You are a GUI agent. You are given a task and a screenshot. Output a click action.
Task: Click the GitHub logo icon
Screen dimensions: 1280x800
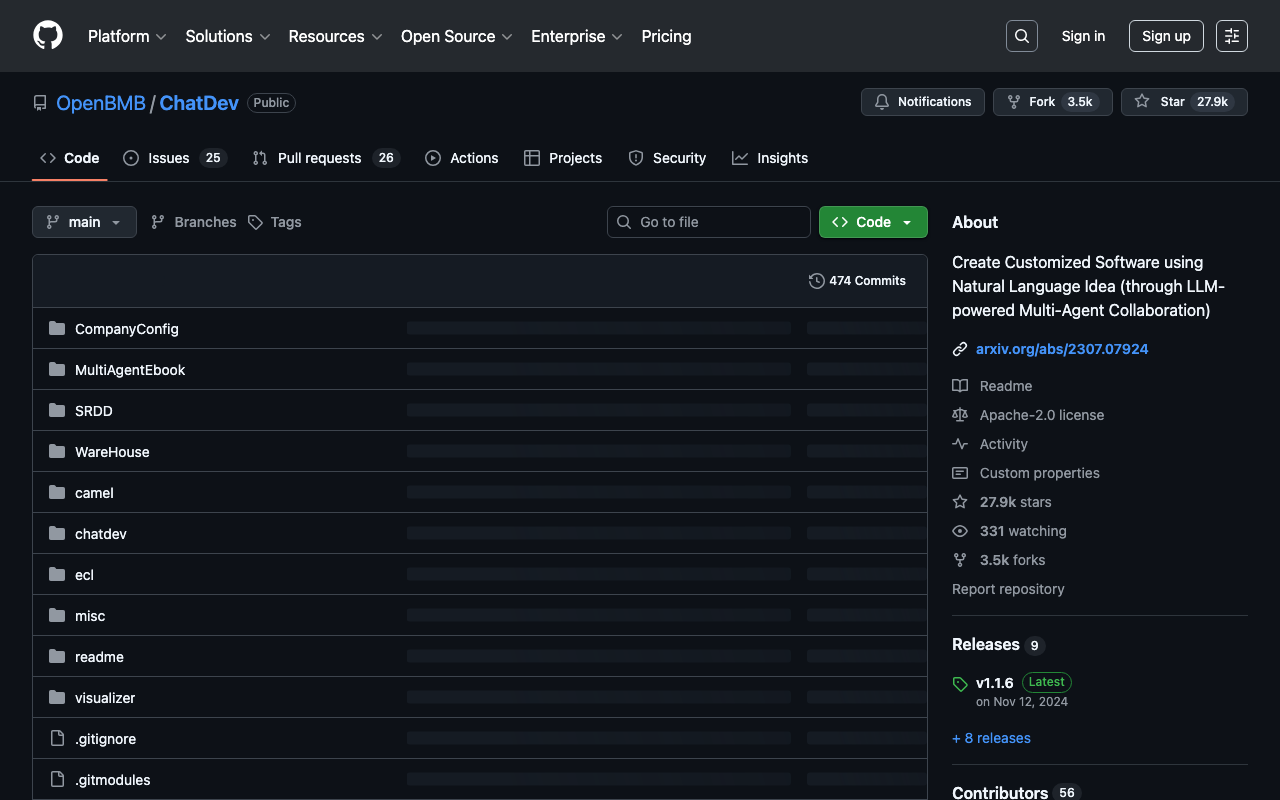[x=48, y=36]
